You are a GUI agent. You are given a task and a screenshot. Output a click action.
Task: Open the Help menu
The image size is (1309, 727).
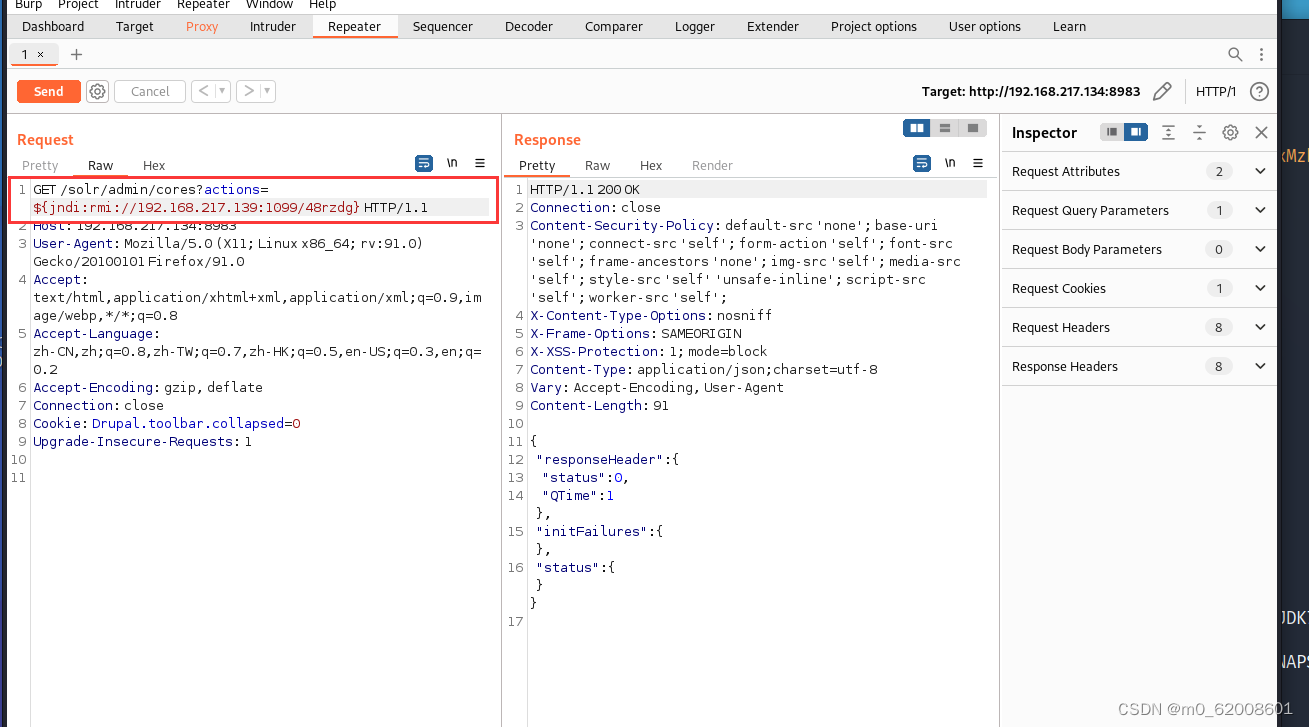click(x=323, y=5)
